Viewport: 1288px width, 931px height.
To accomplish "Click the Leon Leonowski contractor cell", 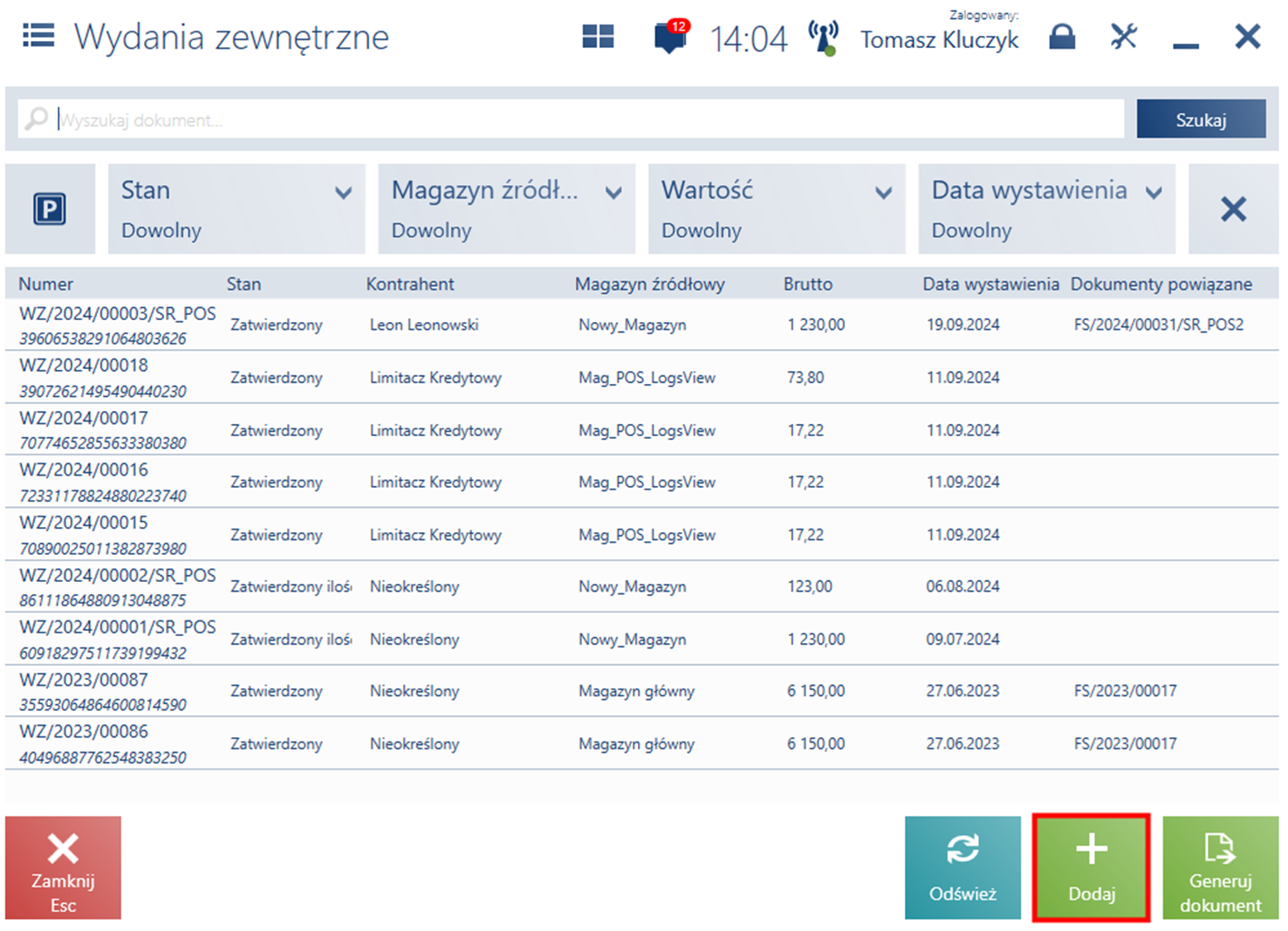I will pyautogui.click(x=424, y=325).
